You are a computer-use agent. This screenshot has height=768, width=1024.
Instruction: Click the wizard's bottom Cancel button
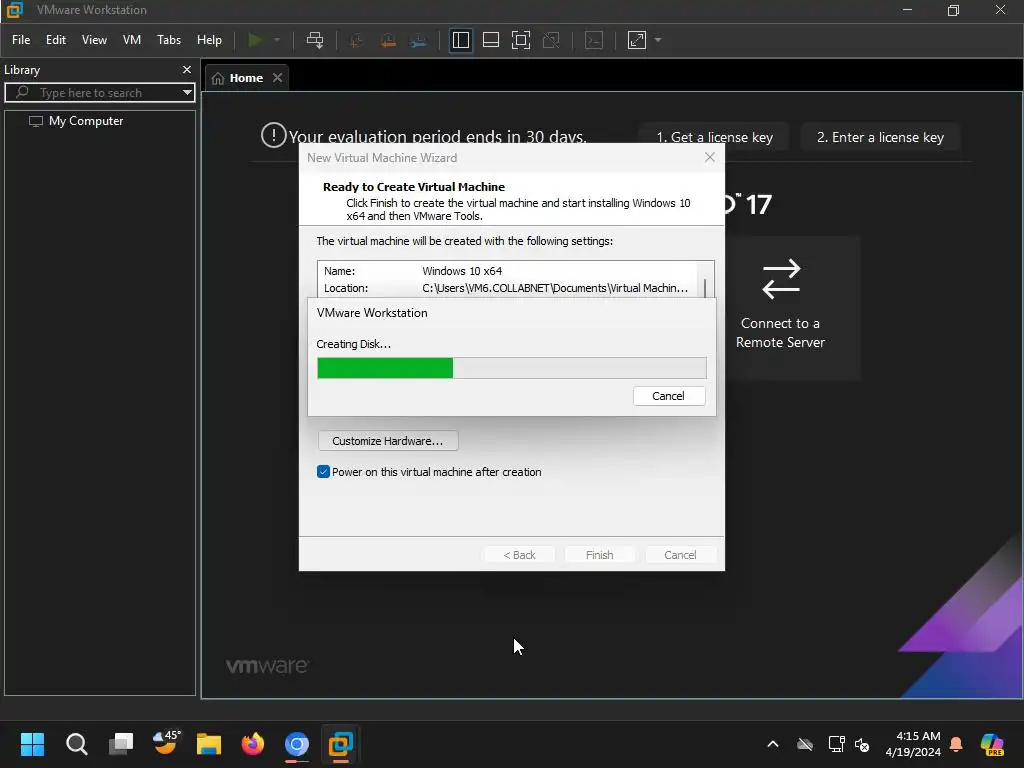click(680, 554)
